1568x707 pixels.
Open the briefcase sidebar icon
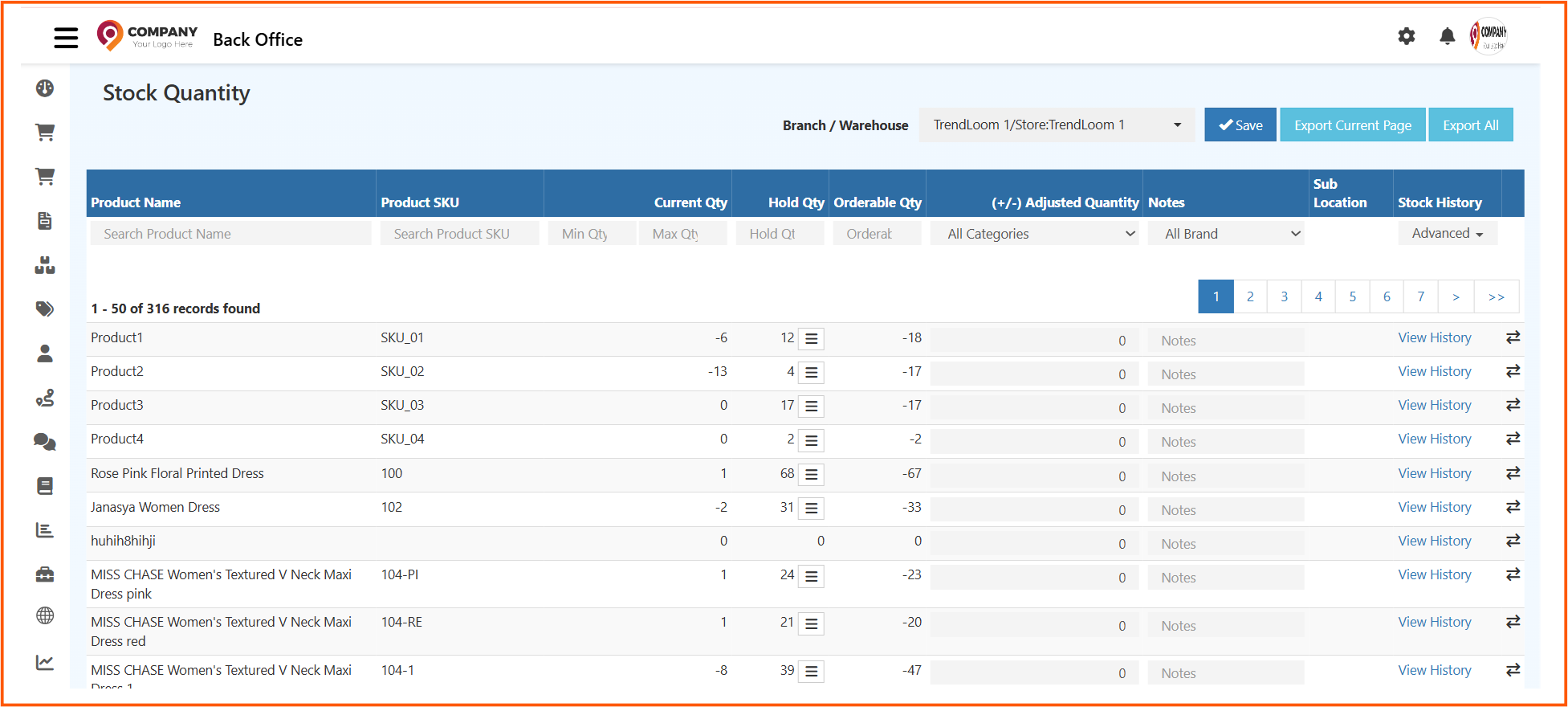pyautogui.click(x=45, y=574)
